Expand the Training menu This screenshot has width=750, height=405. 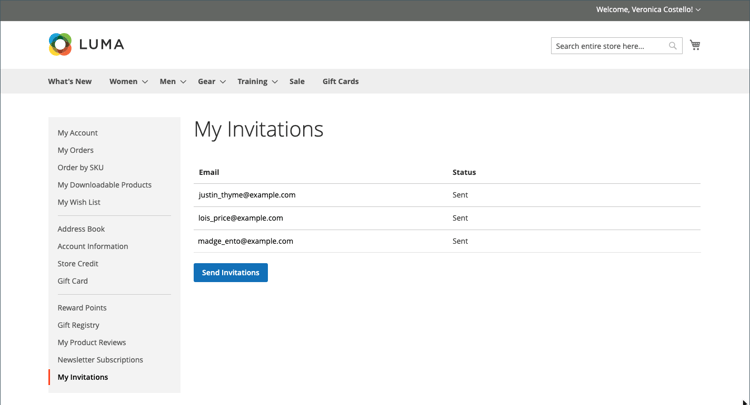(257, 82)
